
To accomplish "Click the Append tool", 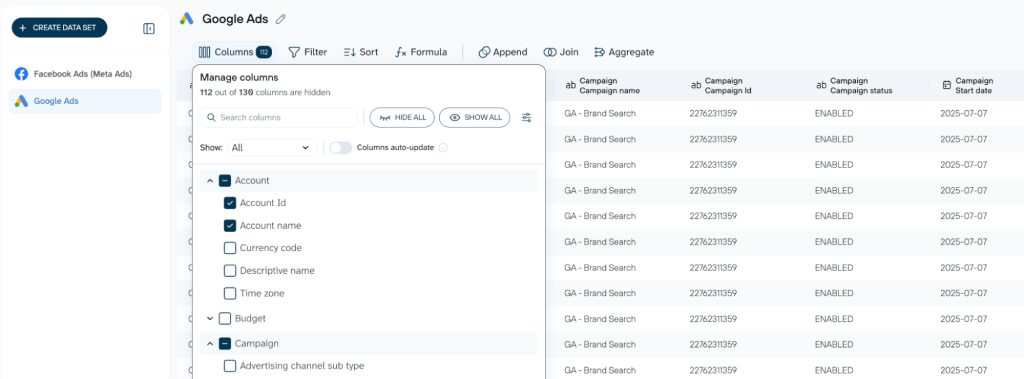I will point(503,52).
